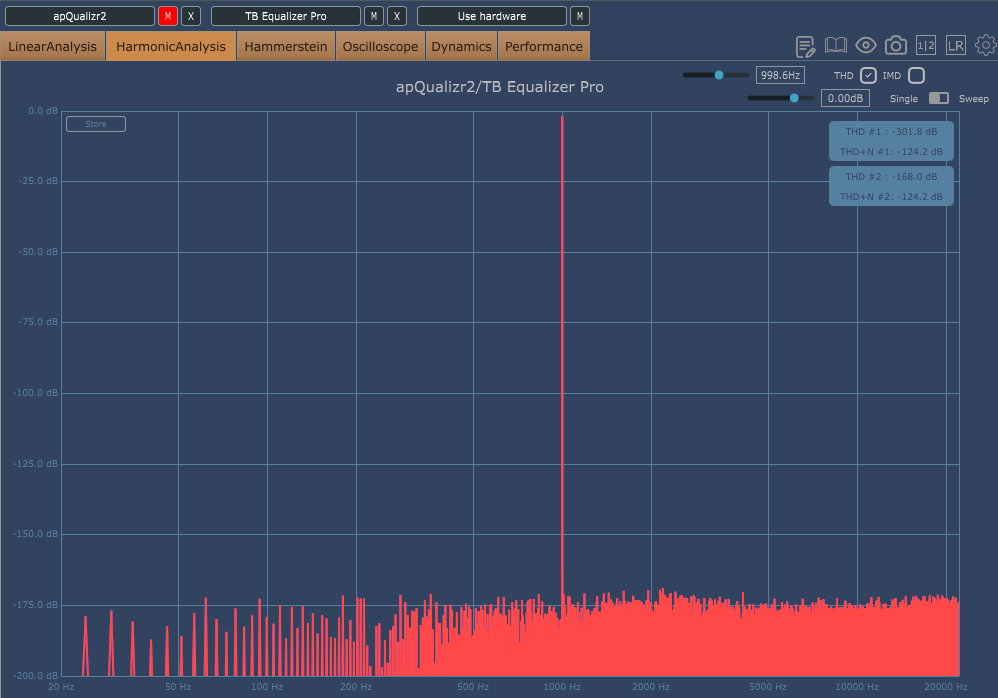Click the eye visibility icon
998x698 pixels.
(866, 46)
